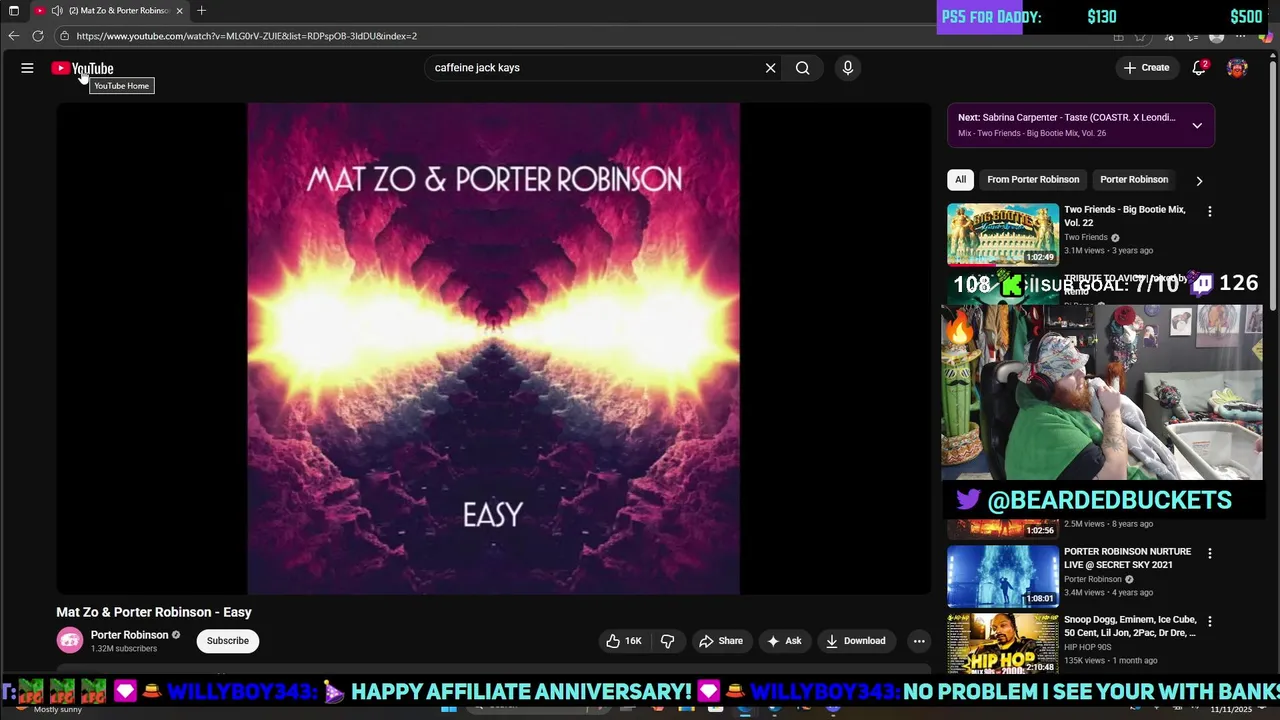
Task: Open the YouTube guide hamburger menu
Action: (27, 68)
